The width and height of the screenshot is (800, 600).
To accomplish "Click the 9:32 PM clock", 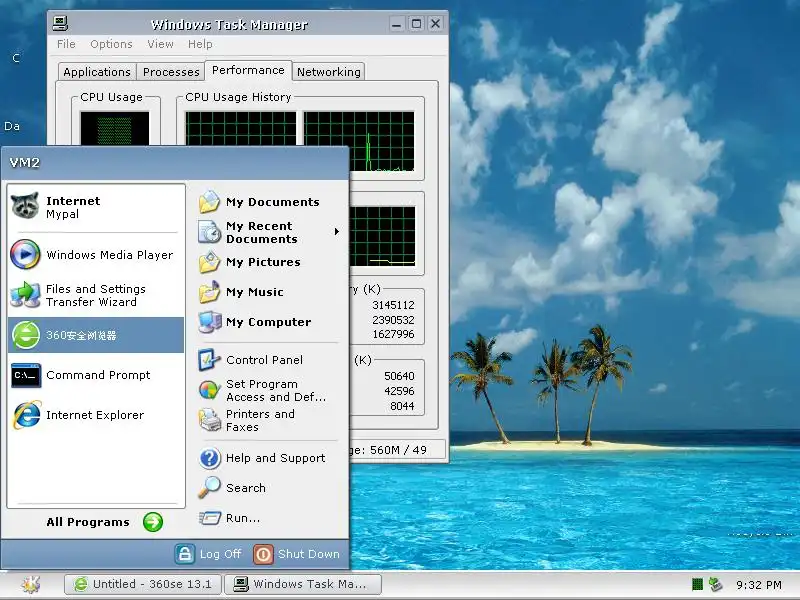I will [759, 585].
